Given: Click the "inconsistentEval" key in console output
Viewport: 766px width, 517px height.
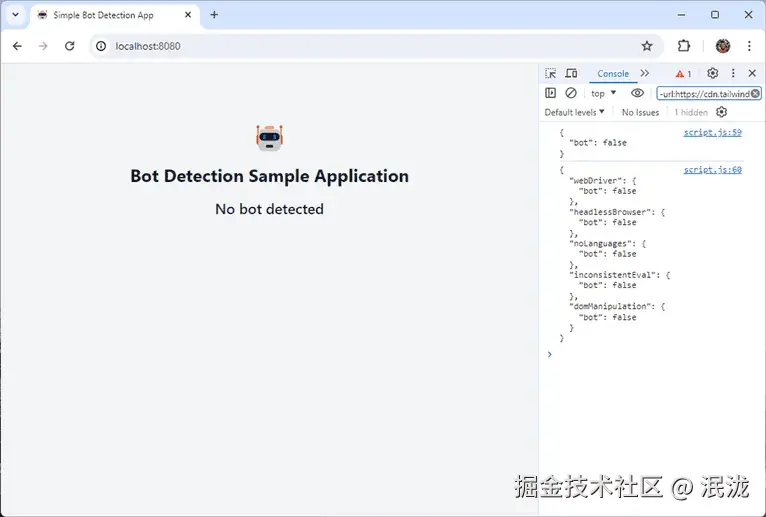Looking at the screenshot, I should pos(612,275).
